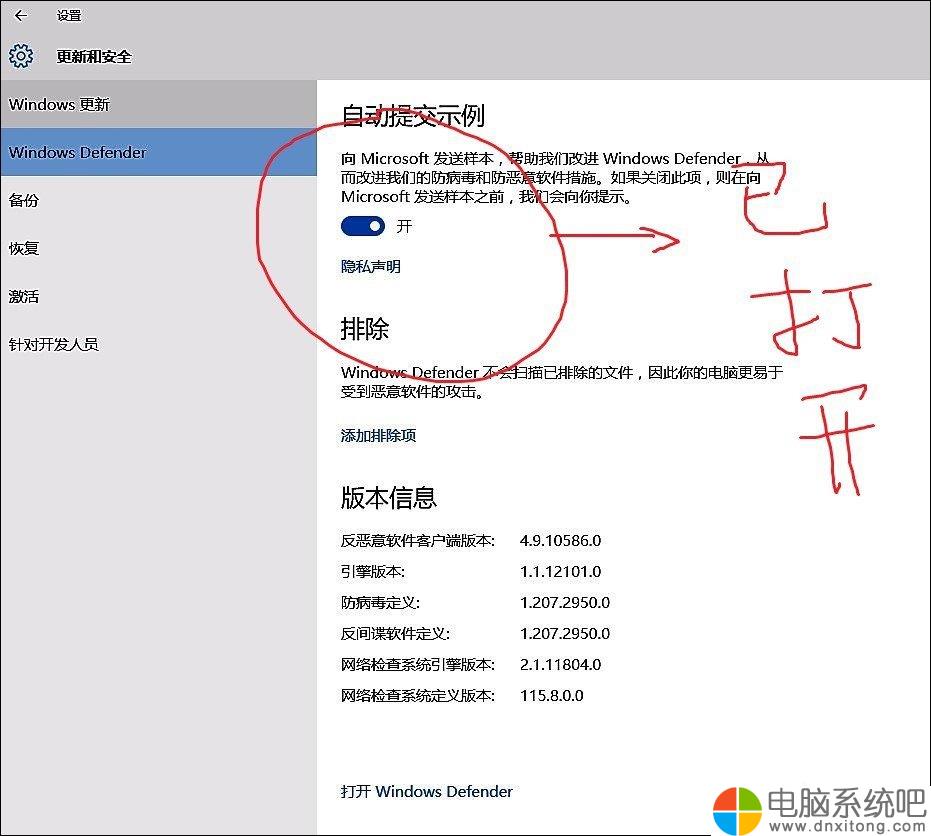Click the 打开 Windows Defender link
The image size is (931, 836).
pos(426,791)
